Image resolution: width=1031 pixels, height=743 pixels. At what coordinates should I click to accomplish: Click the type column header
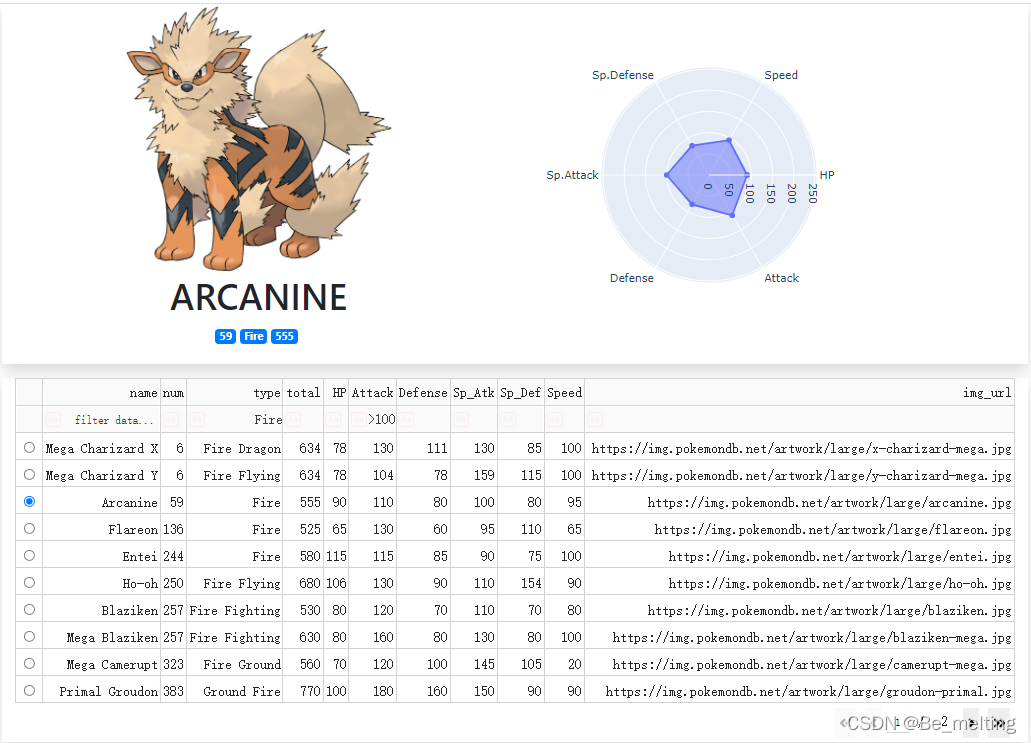(235, 393)
